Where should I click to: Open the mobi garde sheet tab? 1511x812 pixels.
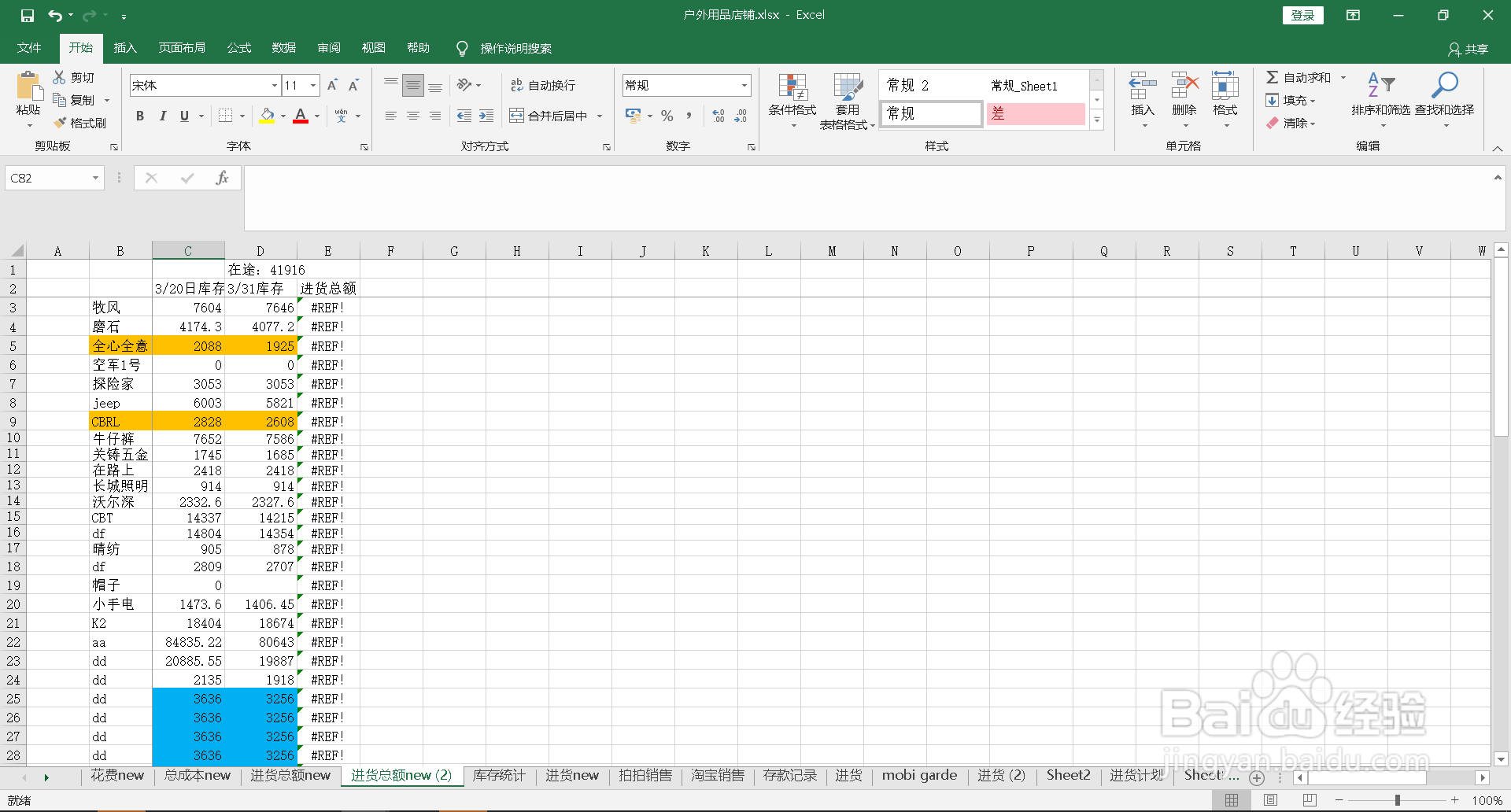pos(919,776)
